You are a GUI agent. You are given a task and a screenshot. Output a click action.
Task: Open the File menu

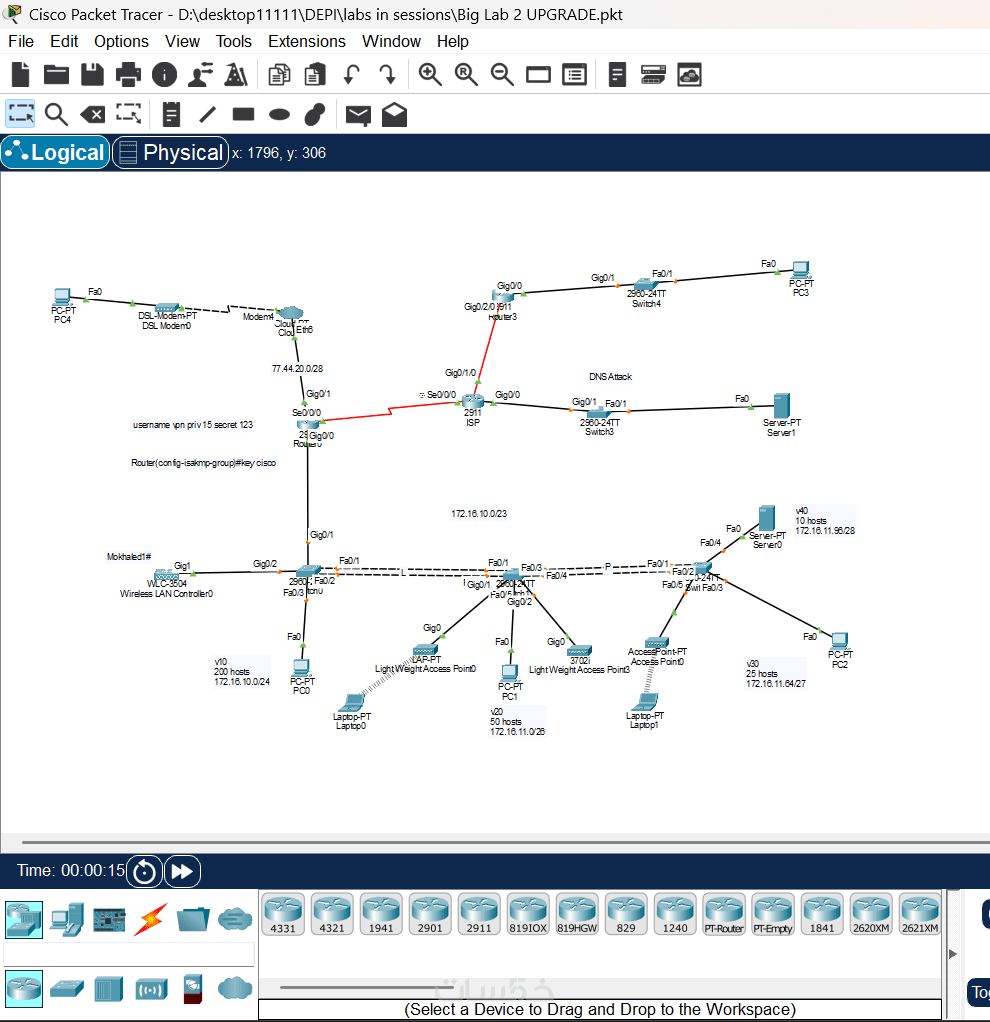coord(21,41)
